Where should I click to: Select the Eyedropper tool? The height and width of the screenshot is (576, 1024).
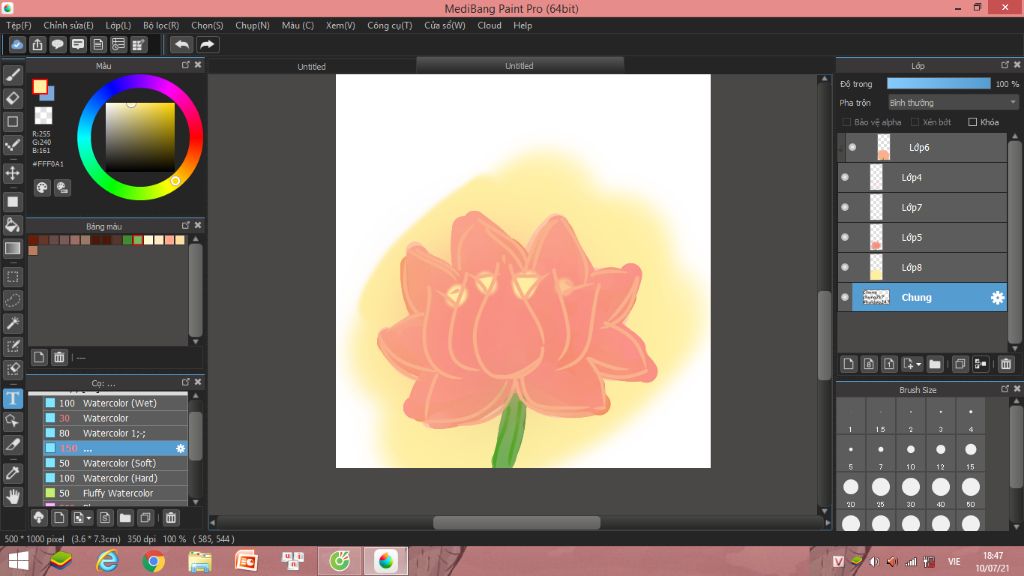(x=12, y=473)
